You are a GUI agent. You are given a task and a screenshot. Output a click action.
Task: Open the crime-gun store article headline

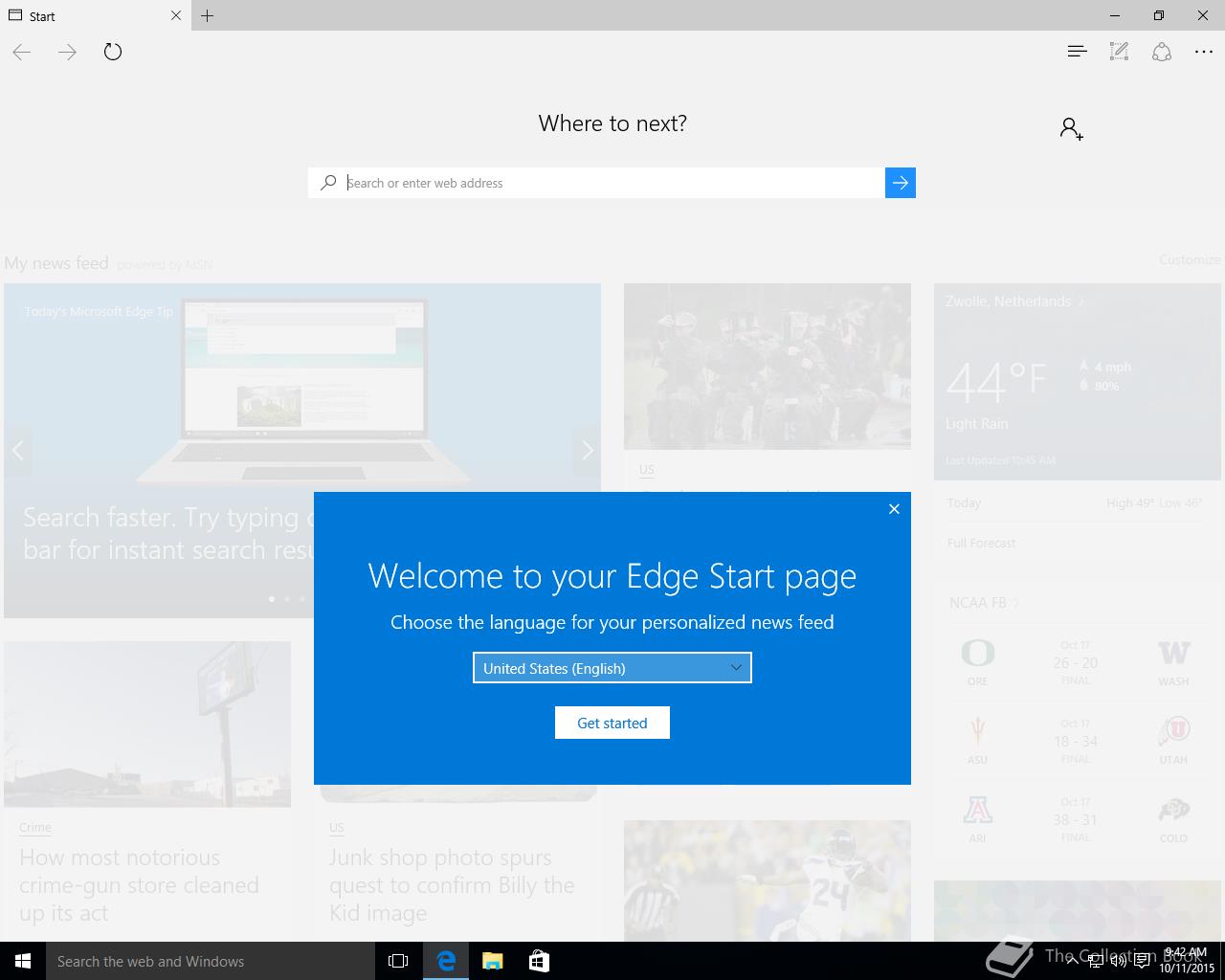pos(140,885)
